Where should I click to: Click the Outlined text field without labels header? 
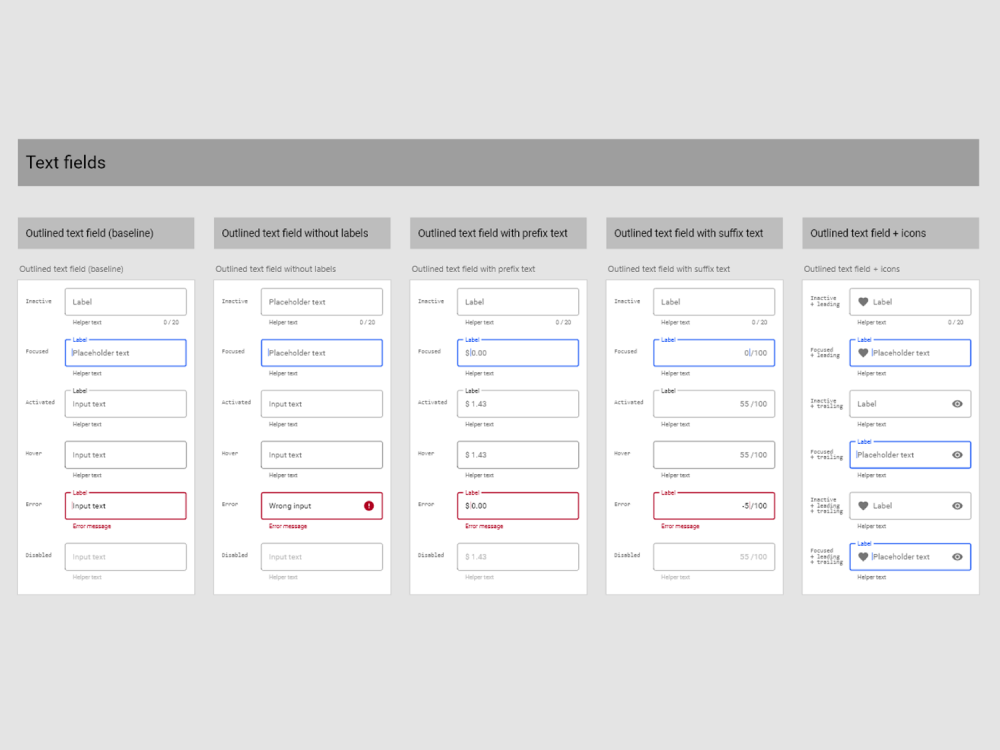[302, 233]
